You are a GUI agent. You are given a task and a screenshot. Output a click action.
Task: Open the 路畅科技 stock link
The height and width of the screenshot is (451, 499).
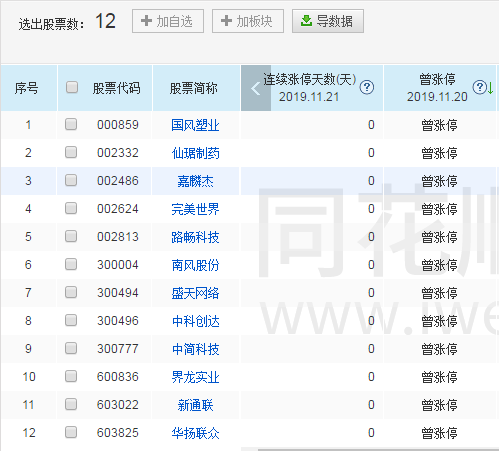pos(195,237)
